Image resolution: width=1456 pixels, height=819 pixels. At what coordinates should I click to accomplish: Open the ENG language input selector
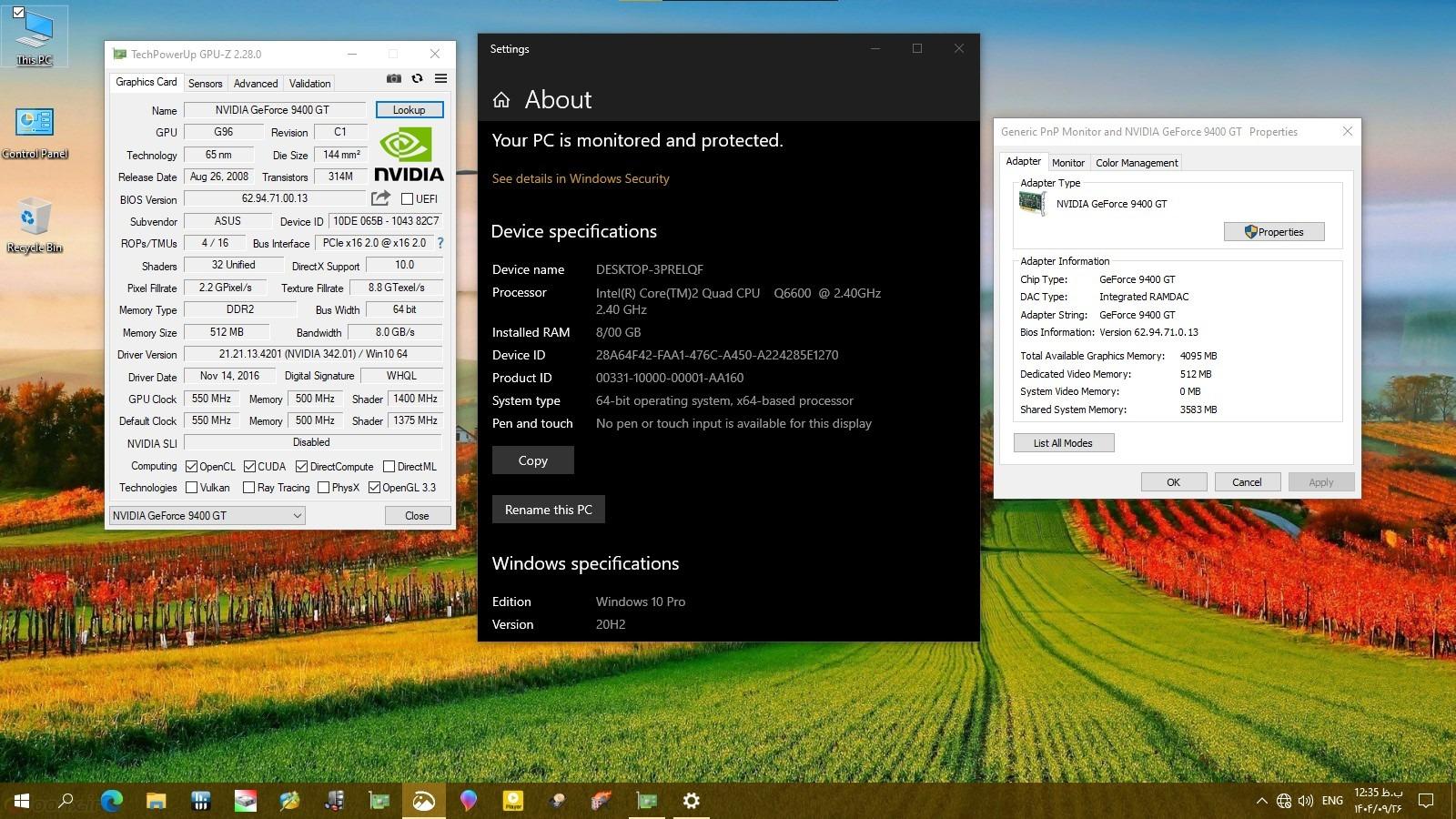(1332, 801)
